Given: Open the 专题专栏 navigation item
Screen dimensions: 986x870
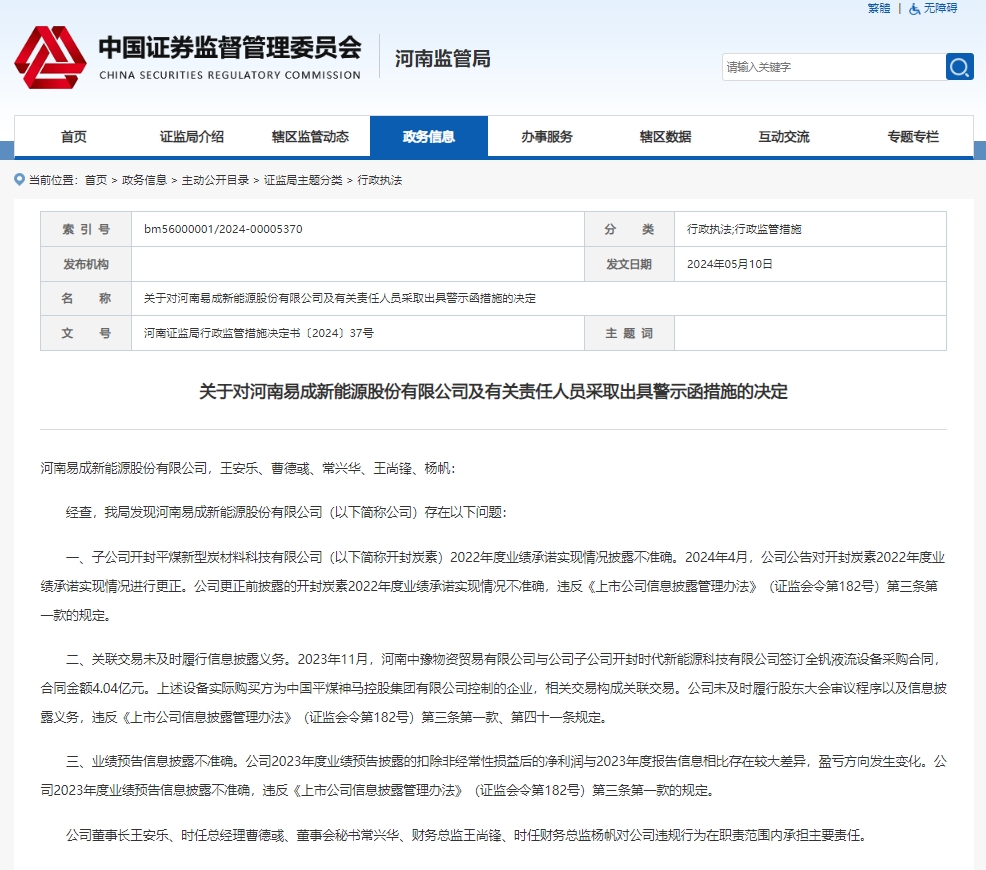Looking at the screenshot, I should pos(913,137).
